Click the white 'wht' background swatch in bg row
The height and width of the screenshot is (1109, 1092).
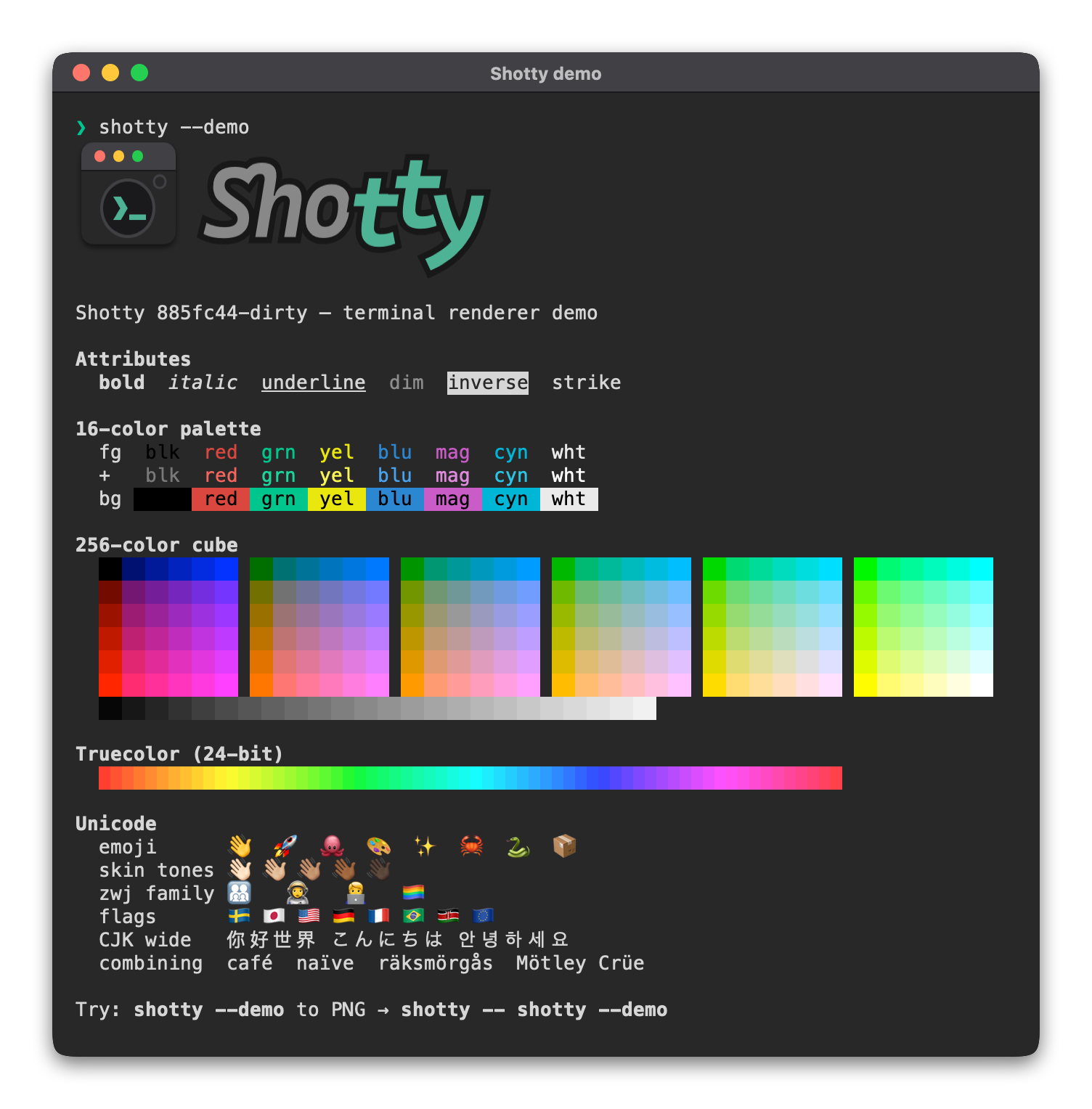point(569,499)
